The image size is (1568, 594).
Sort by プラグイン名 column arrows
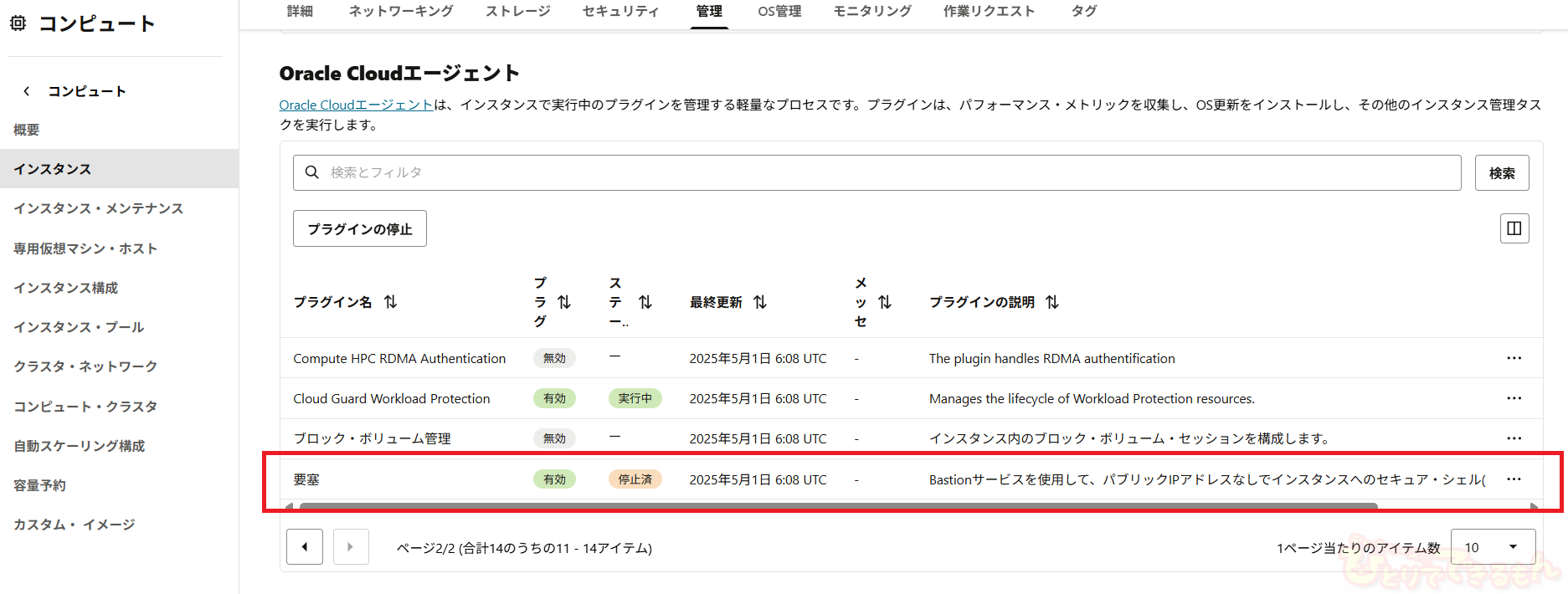click(390, 302)
